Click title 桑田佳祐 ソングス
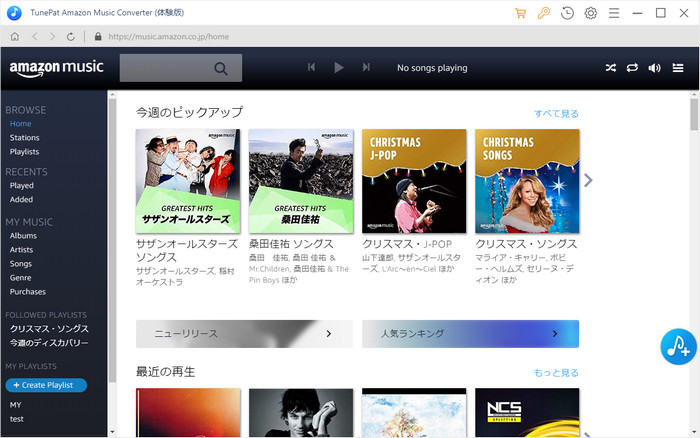This screenshot has height=438, width=700. 291,244
